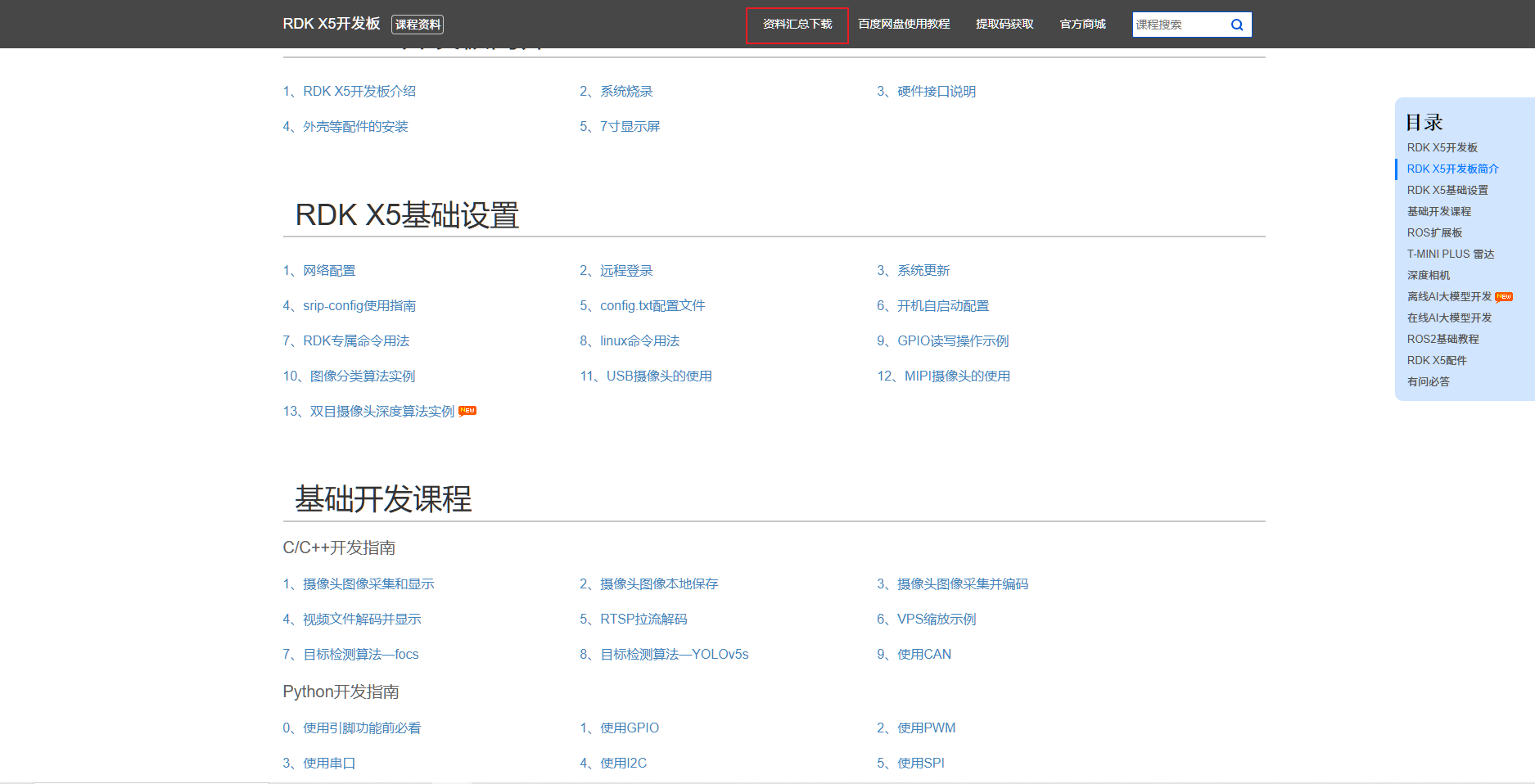Go to 官方商城 from the navigation
Image resolution: width=1535 pixels, height=784 pixels.
coord(1082,25)
